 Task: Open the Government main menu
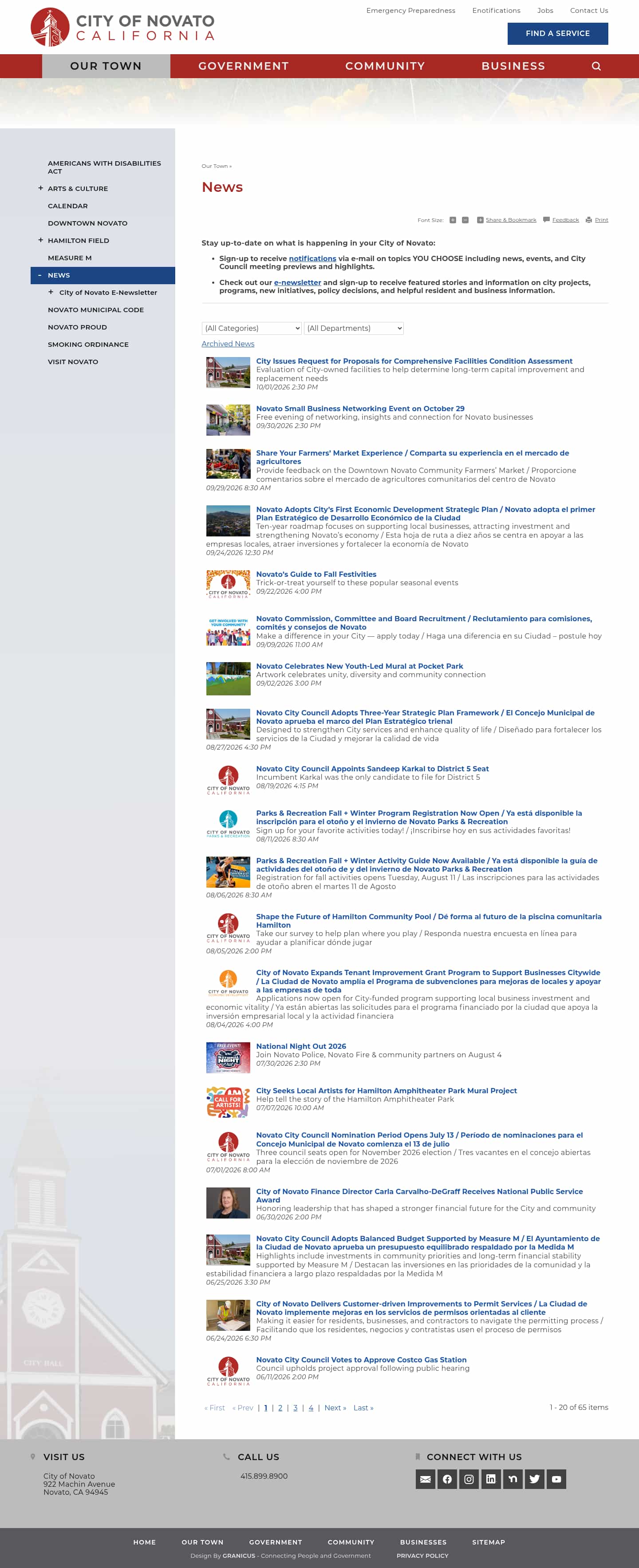(x=244, y=66)
